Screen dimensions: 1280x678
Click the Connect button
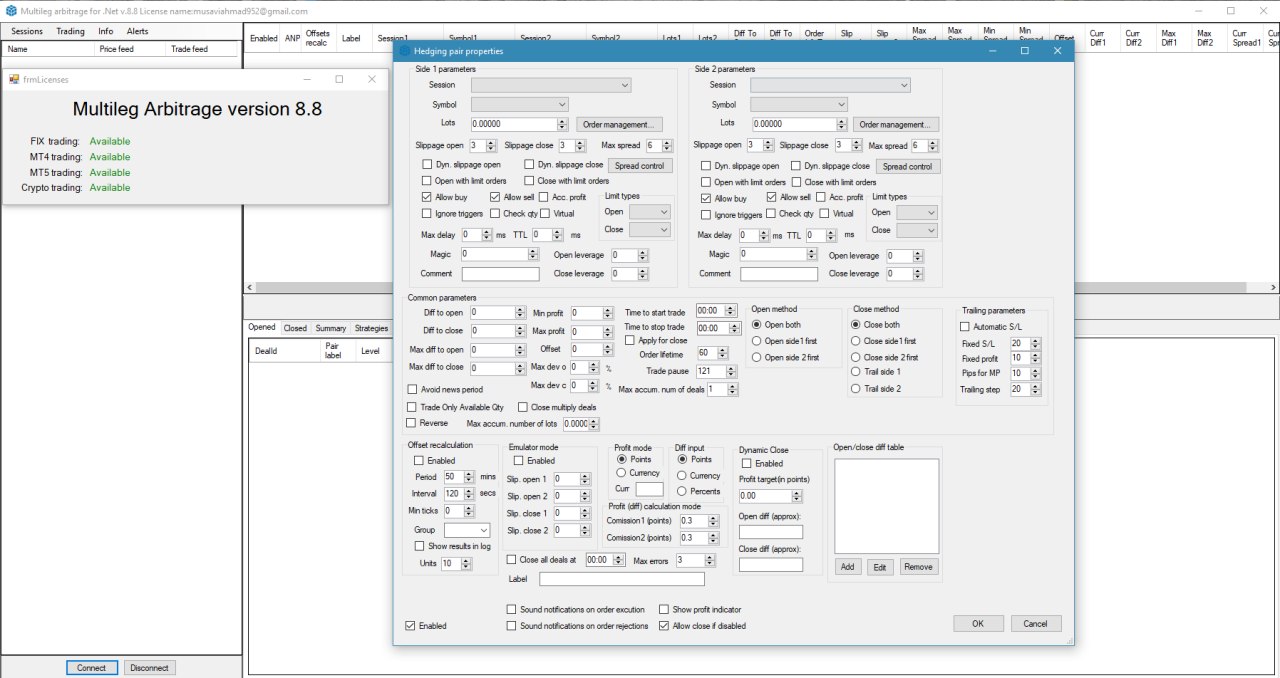[91, 668]
